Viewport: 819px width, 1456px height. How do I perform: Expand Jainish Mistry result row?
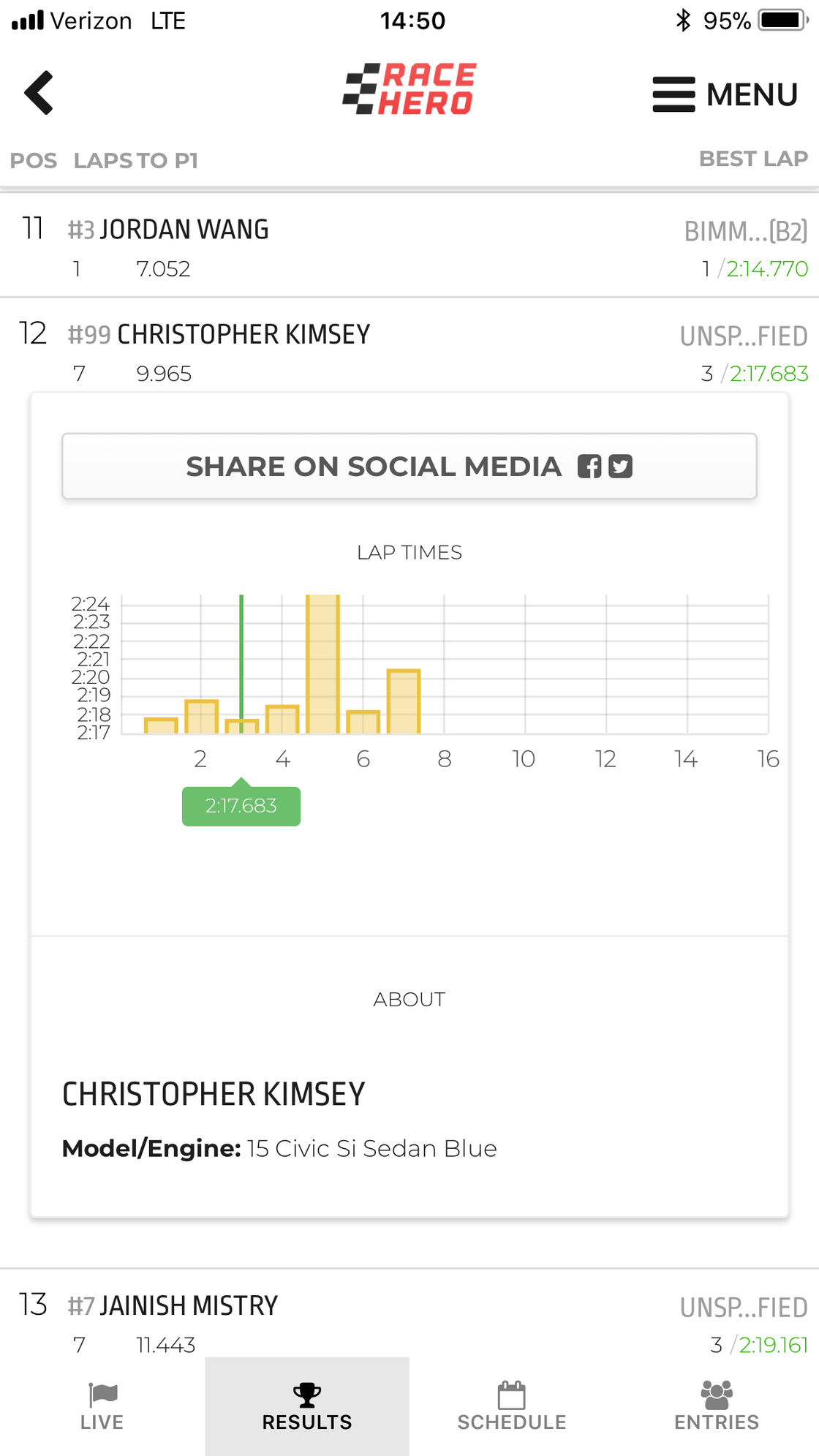409,1322
